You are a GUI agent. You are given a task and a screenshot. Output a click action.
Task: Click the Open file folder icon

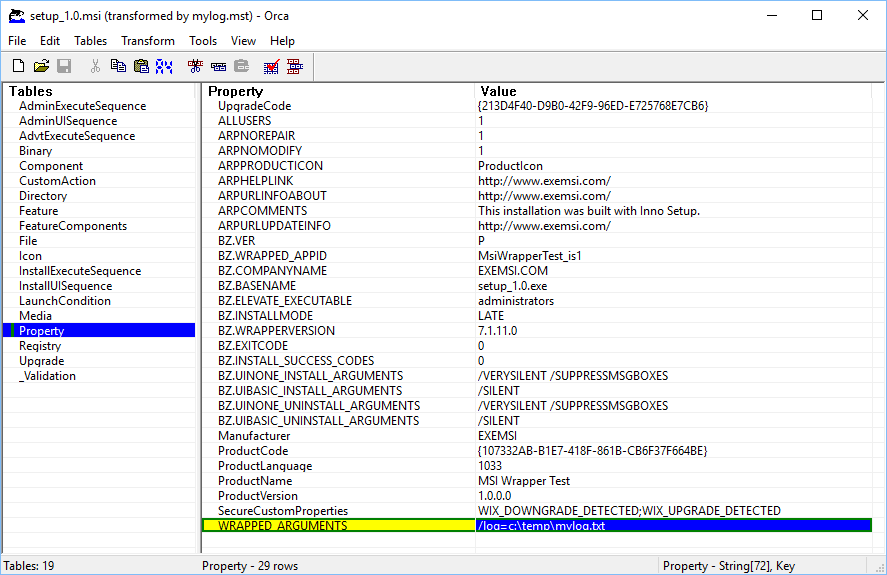click(41, 66)
